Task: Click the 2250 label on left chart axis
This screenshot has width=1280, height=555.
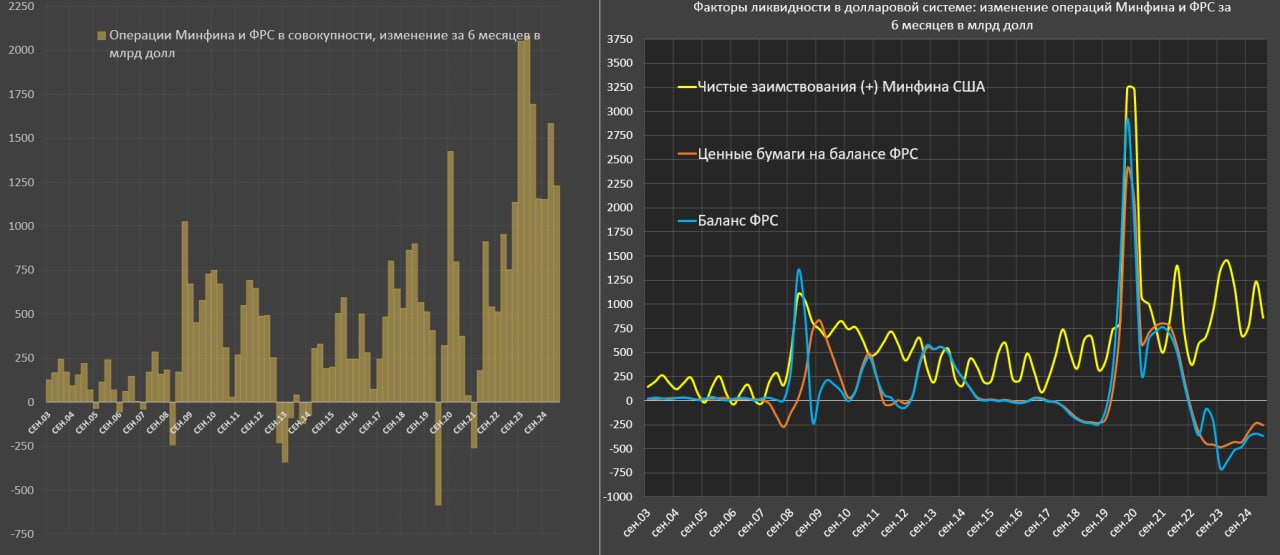Action: tap(20, 7)
